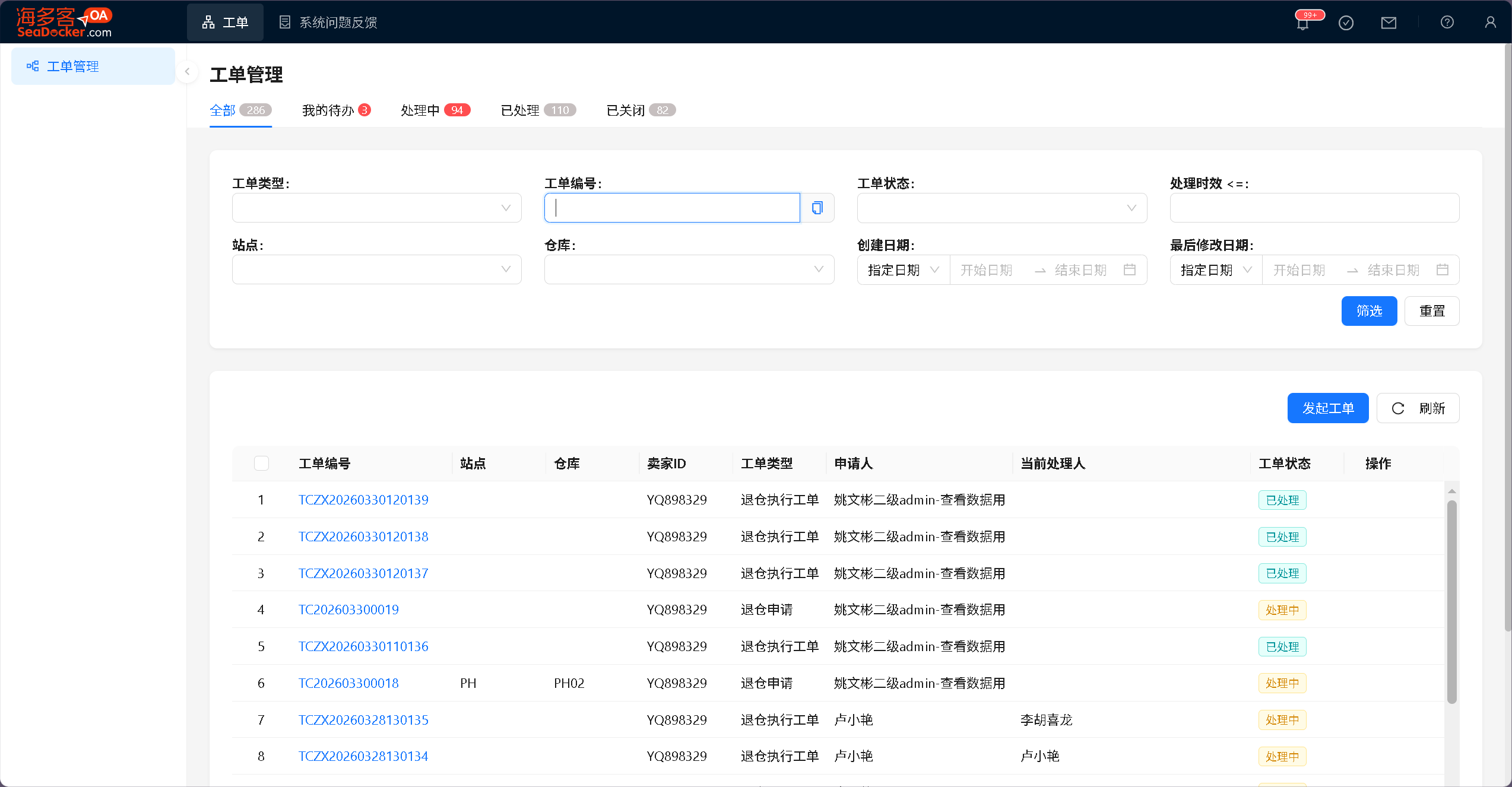This screenshot has width=1512, height=787.
Task: Expand the 工单类型 dropdown
Action: coord(376,208)
